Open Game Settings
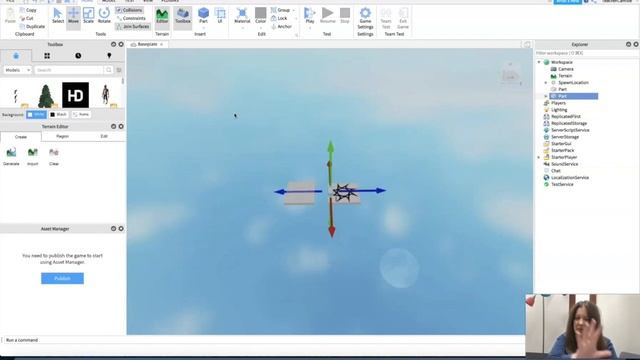Viewport: 640px width, 360px height. [x=365, y=18]
